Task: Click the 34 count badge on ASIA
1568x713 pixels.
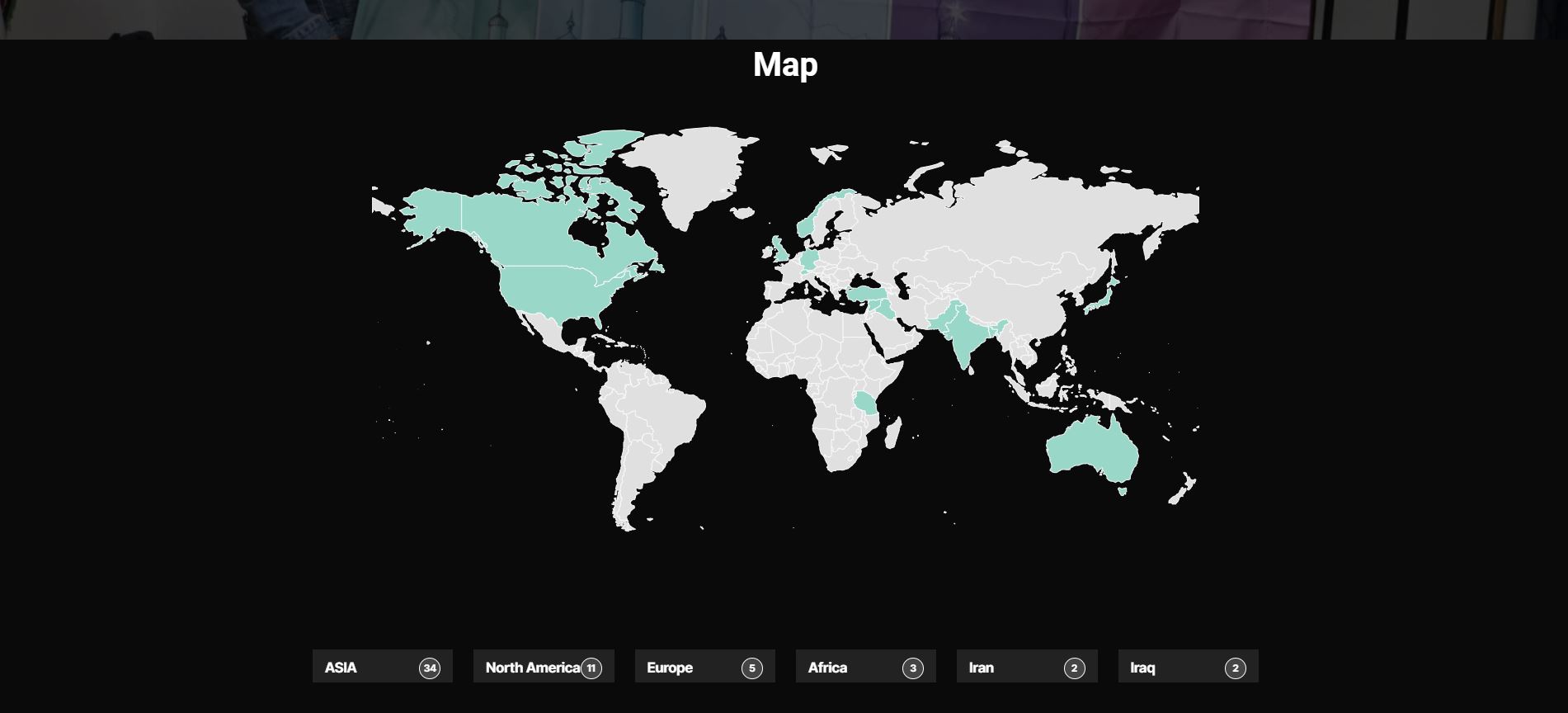Action: 430,668
